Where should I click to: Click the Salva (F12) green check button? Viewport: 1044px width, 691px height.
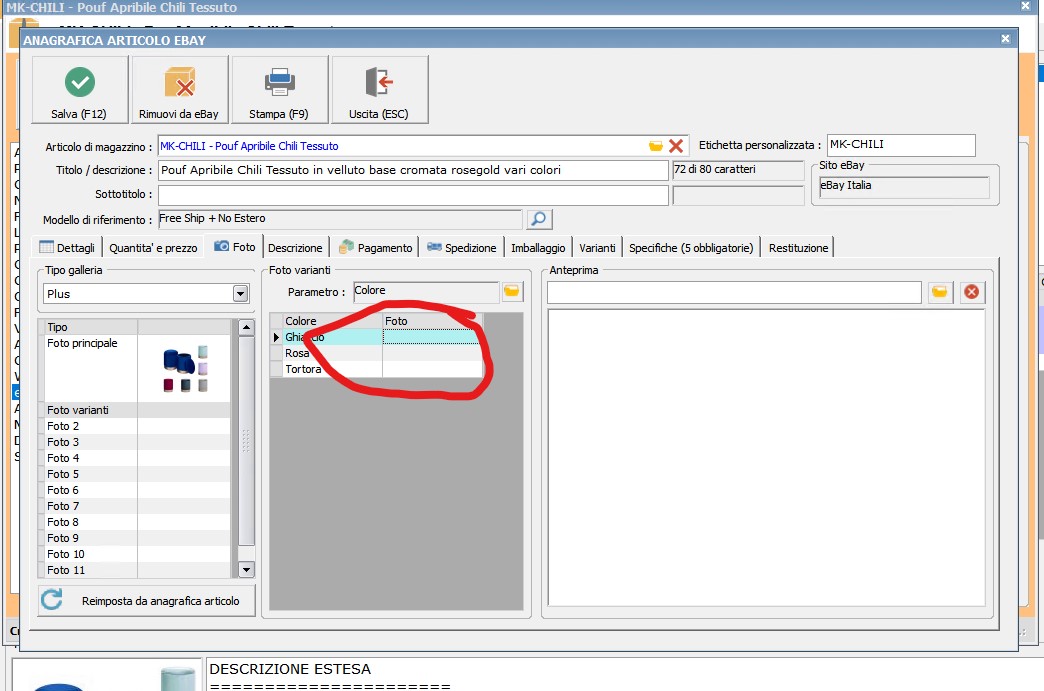pos(80,90)
